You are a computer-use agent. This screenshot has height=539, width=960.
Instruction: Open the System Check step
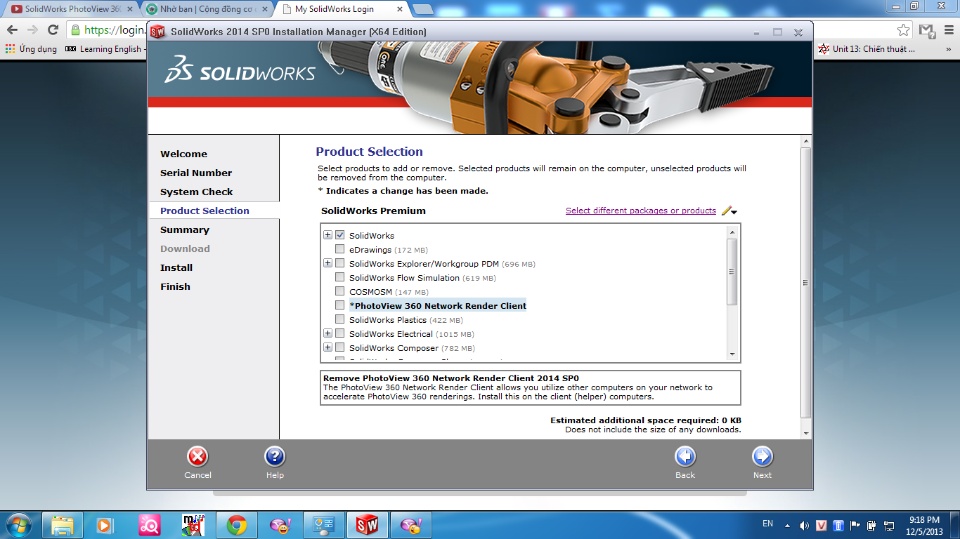(197, 192)
